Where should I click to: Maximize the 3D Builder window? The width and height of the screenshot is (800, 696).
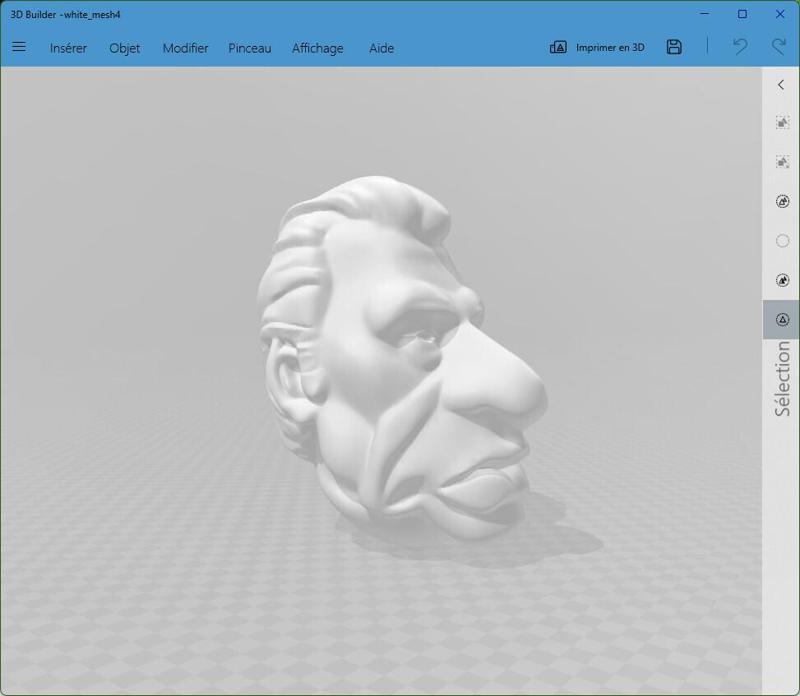[742, 14]
